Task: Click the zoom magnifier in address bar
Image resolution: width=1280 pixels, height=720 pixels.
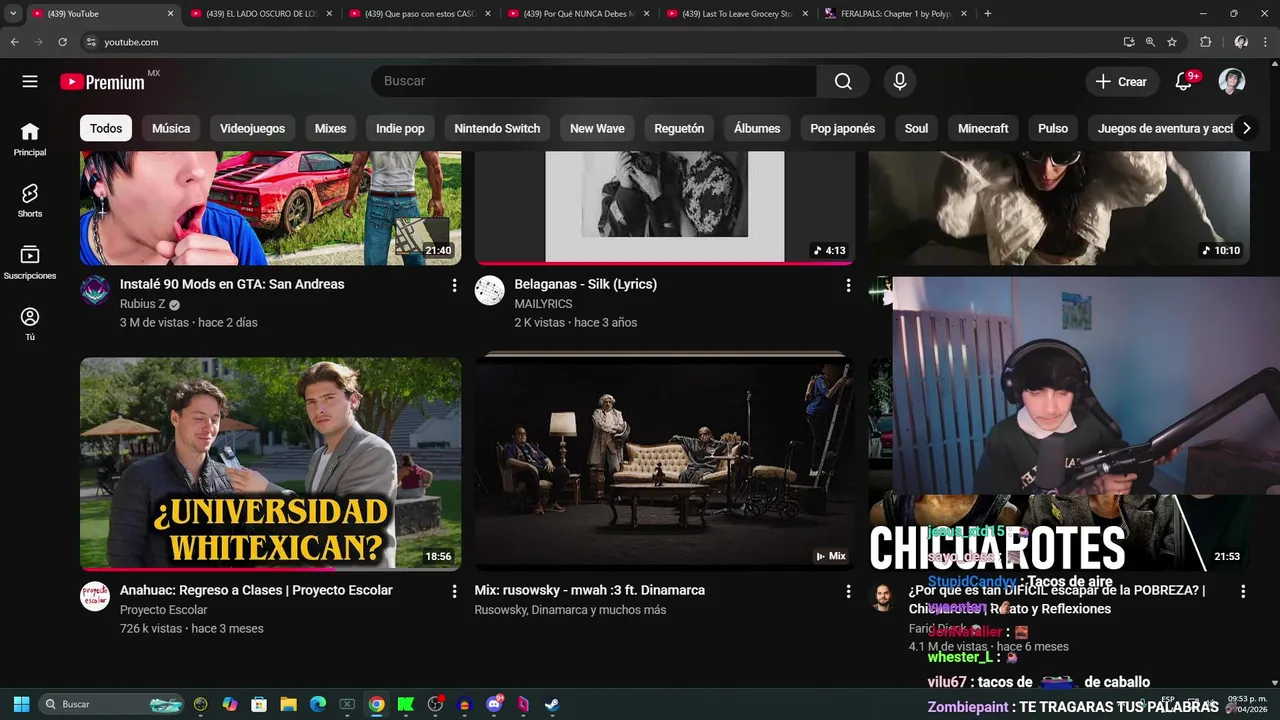Action: (x=1150, y=42)
